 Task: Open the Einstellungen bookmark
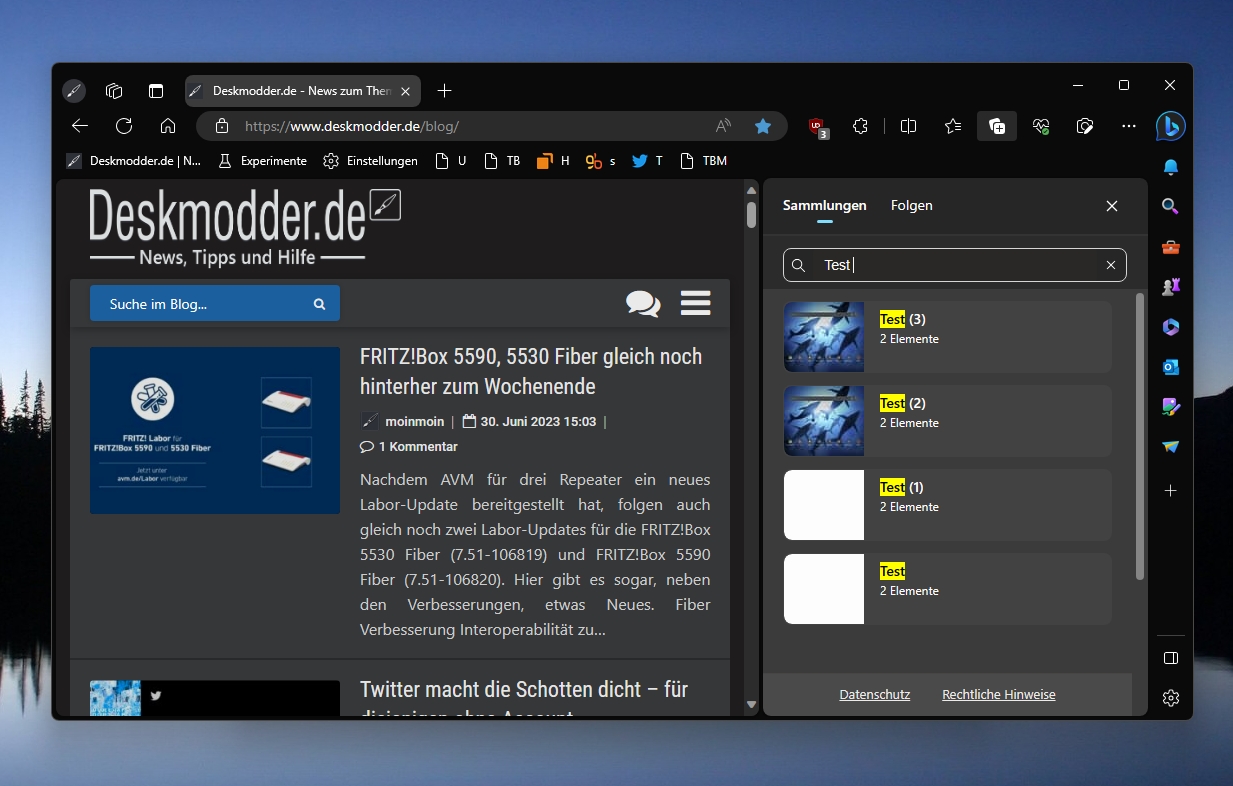point(370,160)
